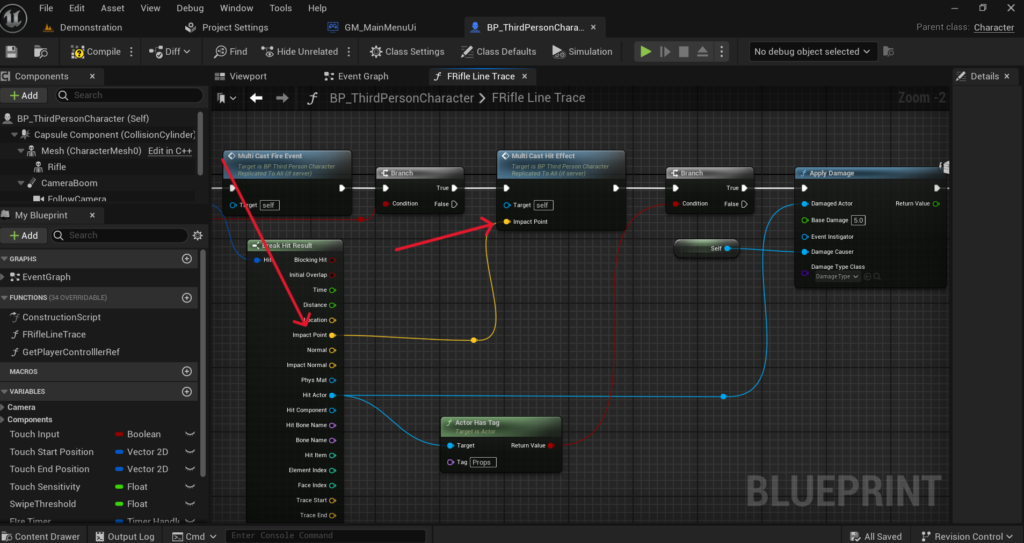Open Find in blueprint

[231, 52]
